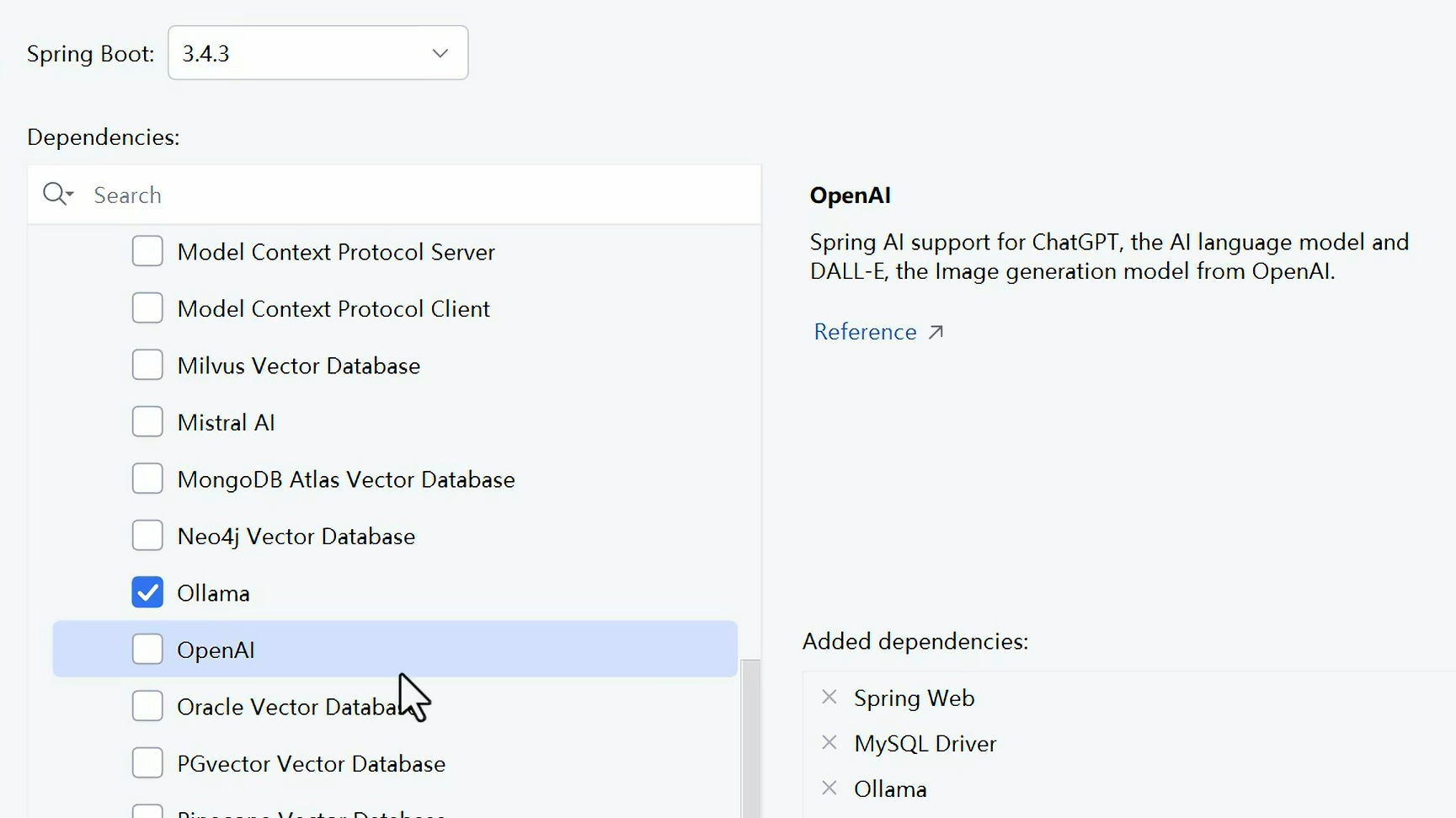This screenshot has height=818, width=1456.
Task: Enable Milvus Vector Database dependency
Action: tap(147, 366)
